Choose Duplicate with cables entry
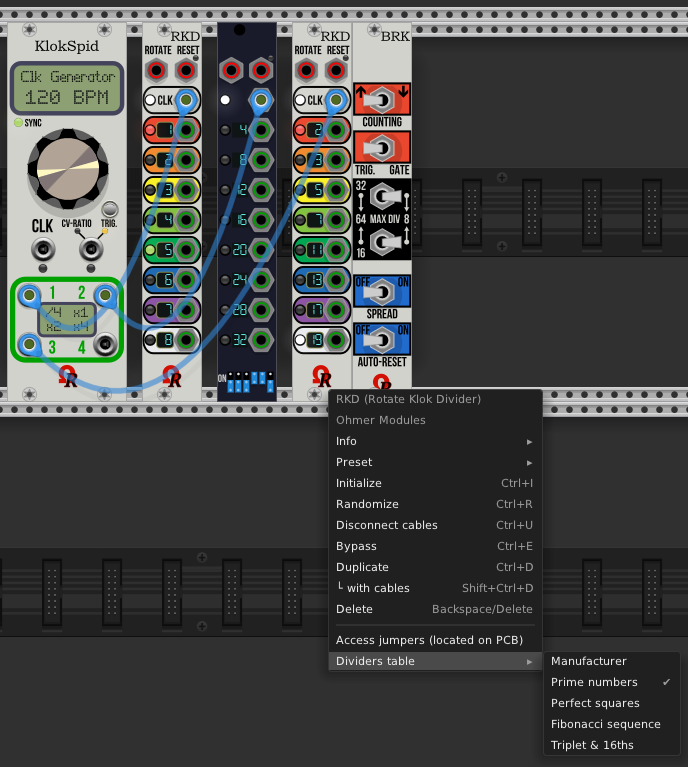 click(x=435, y=588)
